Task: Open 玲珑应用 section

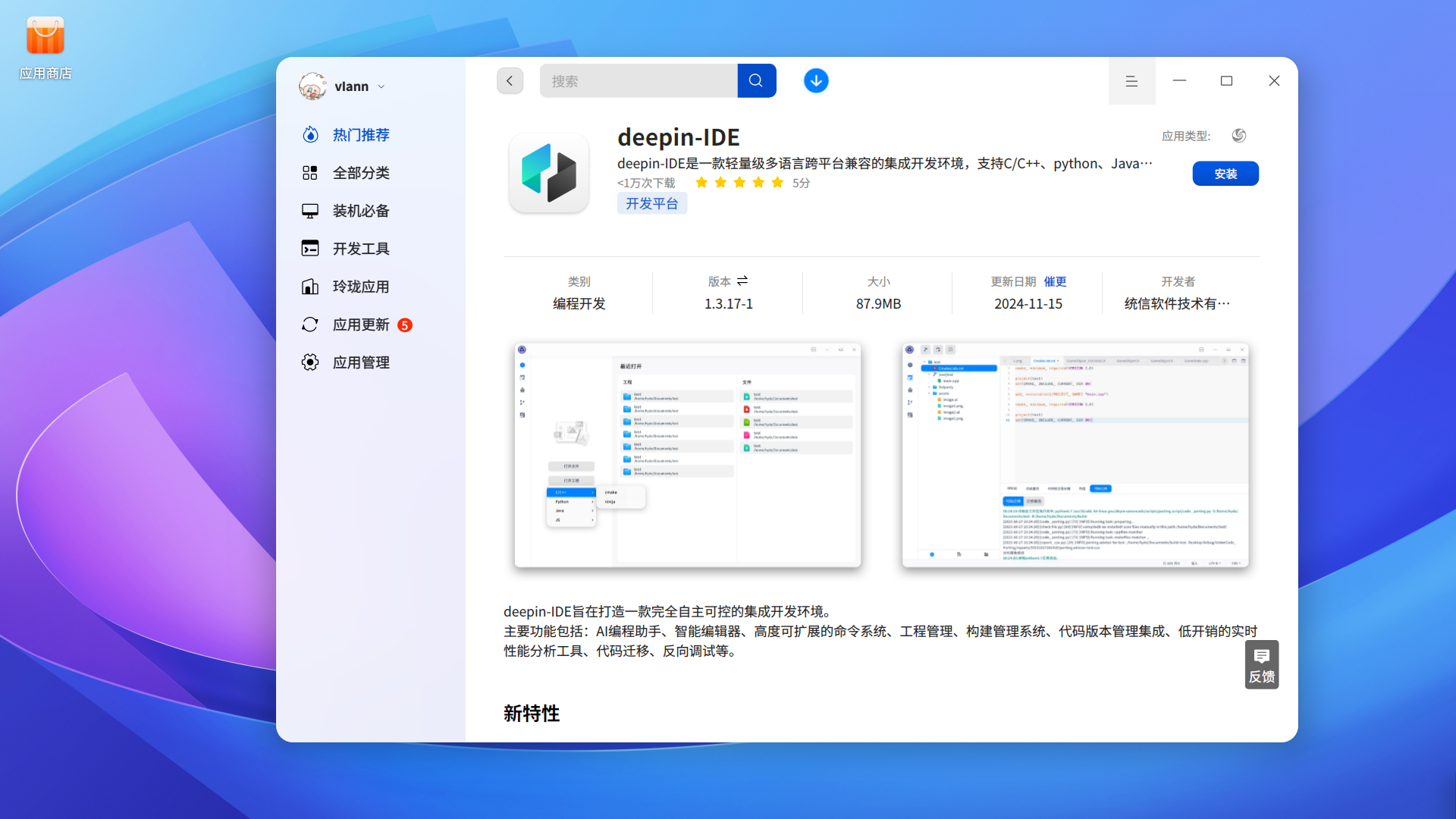Action: (361, 287)
